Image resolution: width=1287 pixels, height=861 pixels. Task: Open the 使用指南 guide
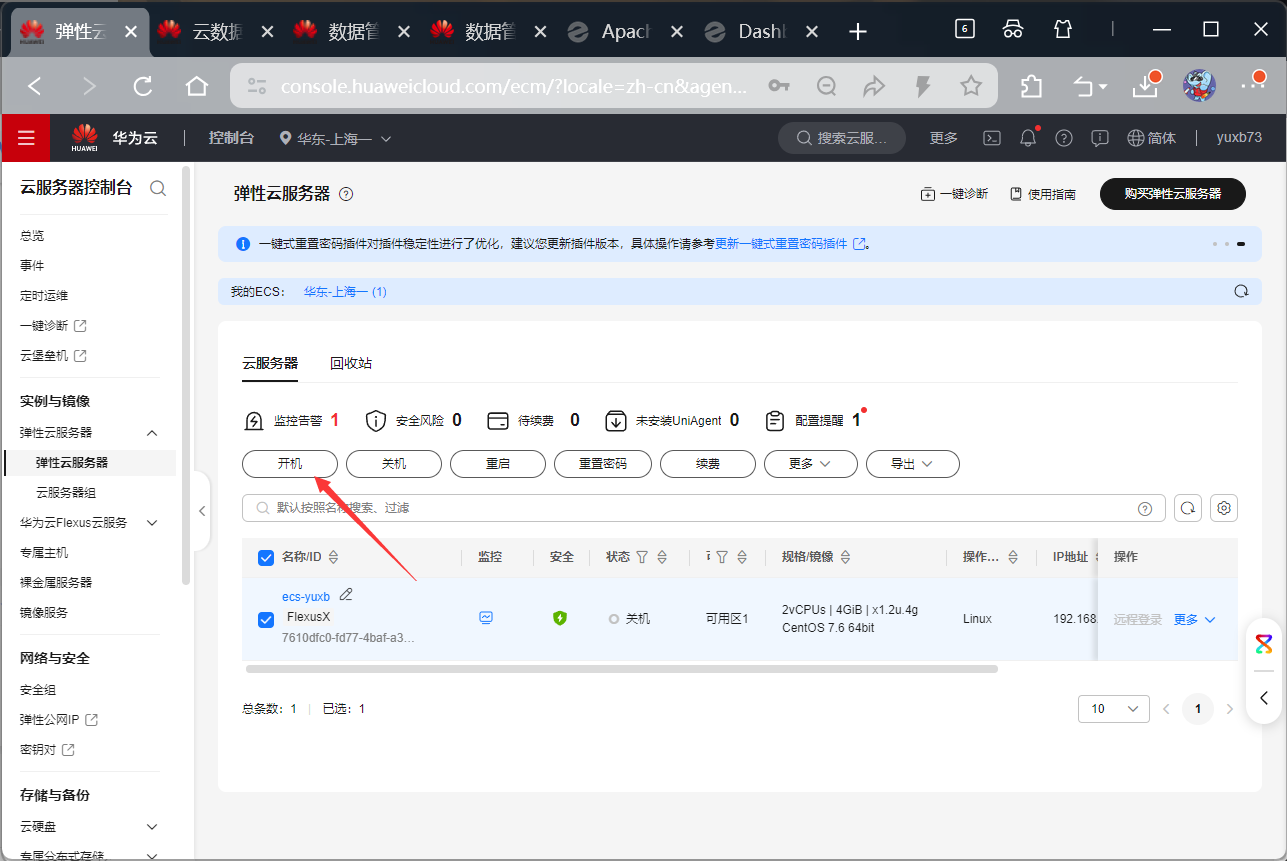(1043, 194)
